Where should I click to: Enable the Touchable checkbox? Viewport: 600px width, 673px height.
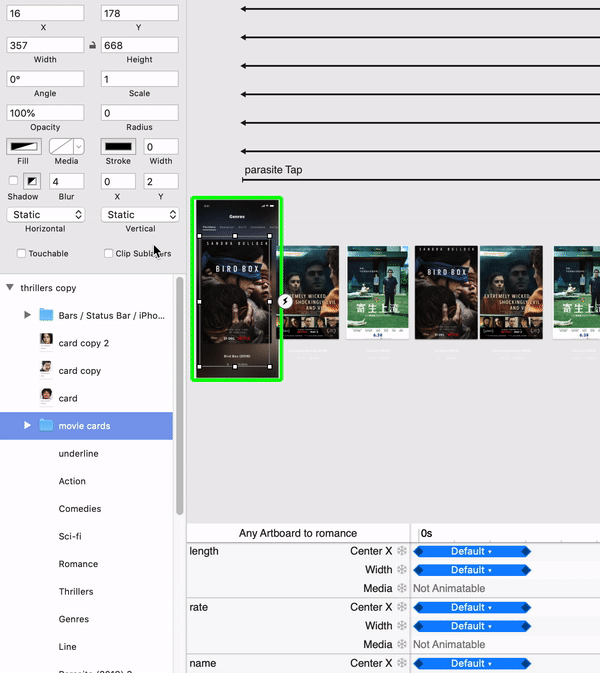[21, 253]
